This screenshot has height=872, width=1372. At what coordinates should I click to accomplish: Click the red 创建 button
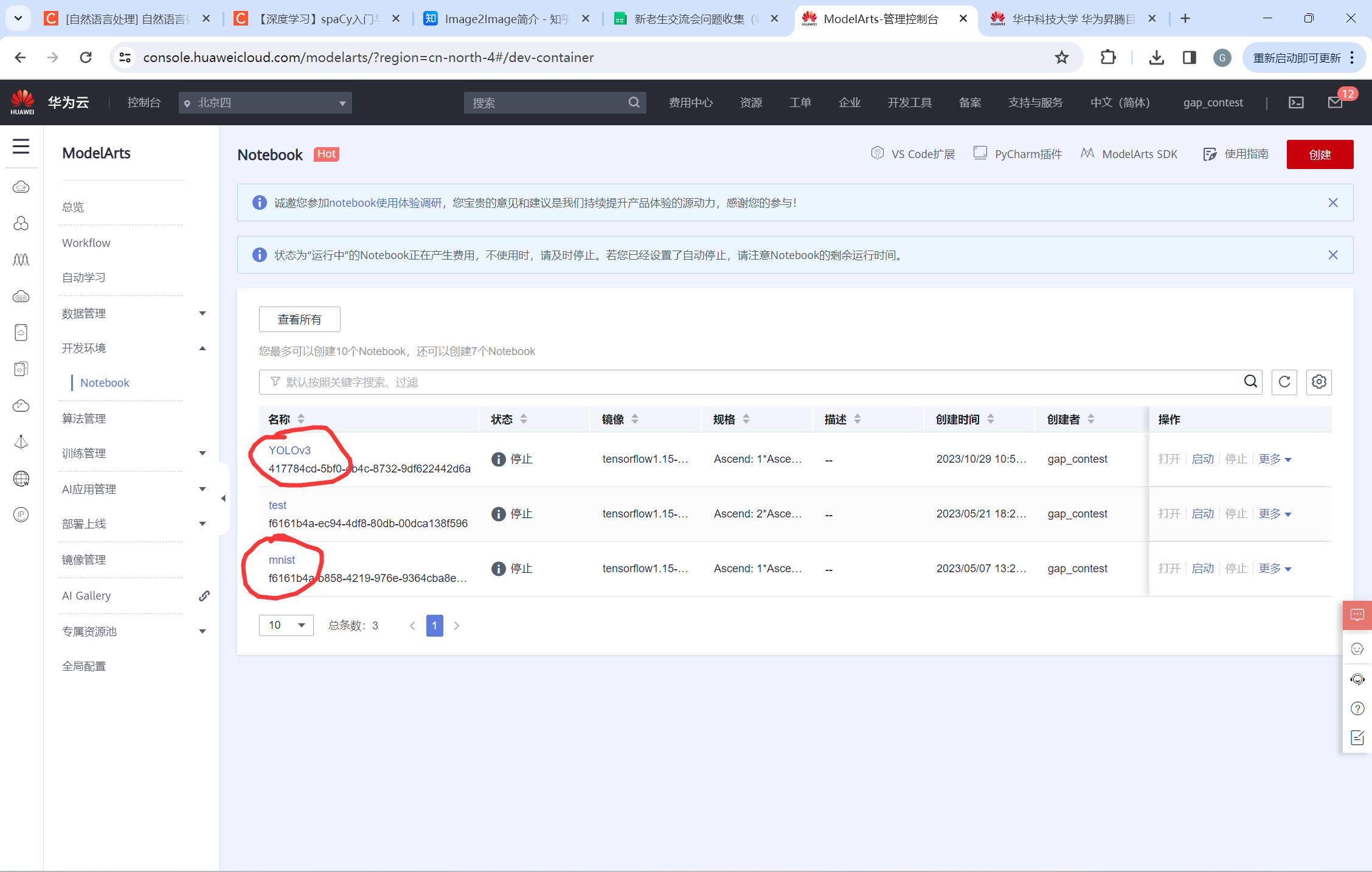click(1319, 154)
